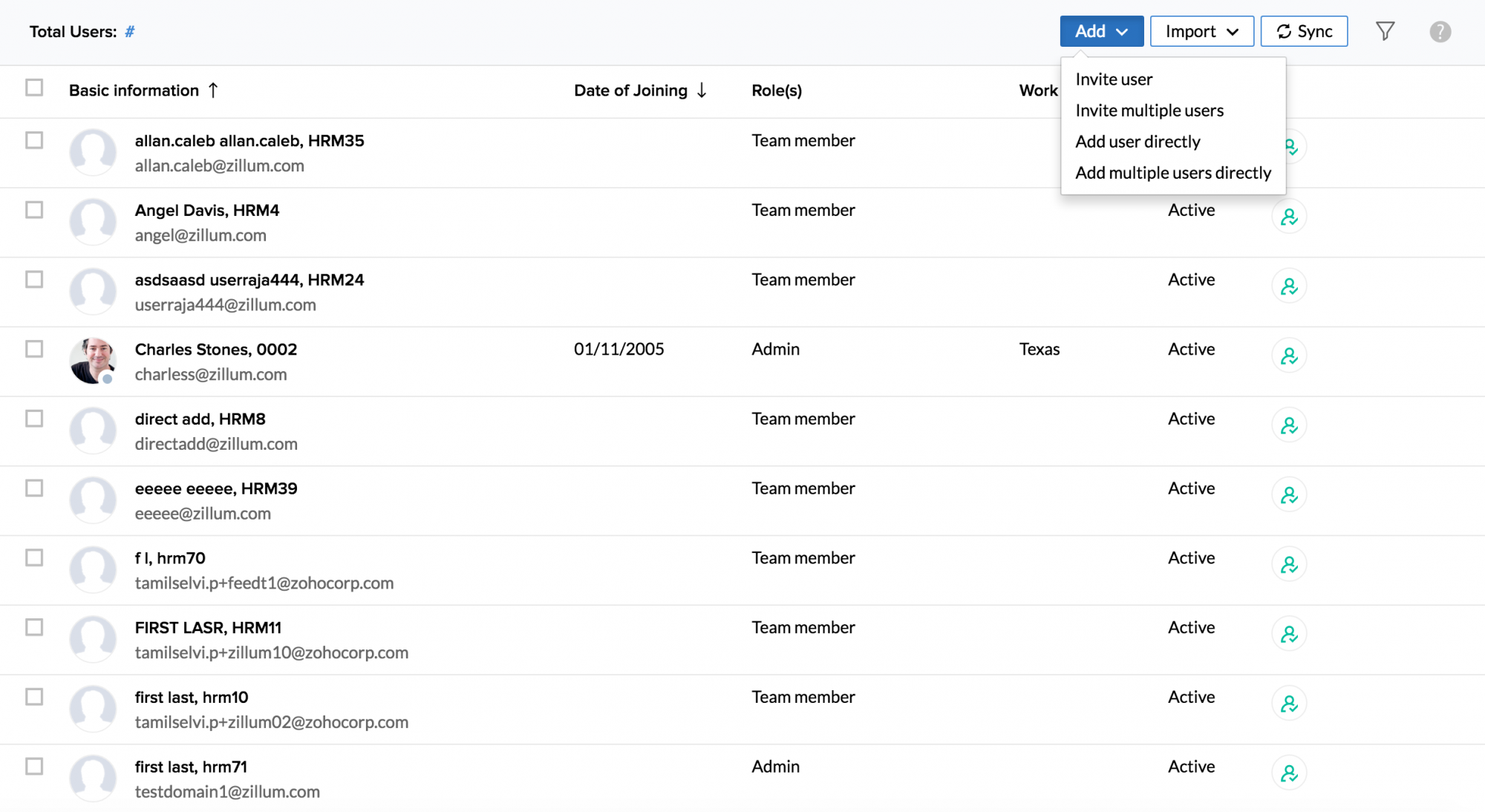Tick the checkbox beside Charles Stones
1485x812 pixels.
(x=34, y=349)
